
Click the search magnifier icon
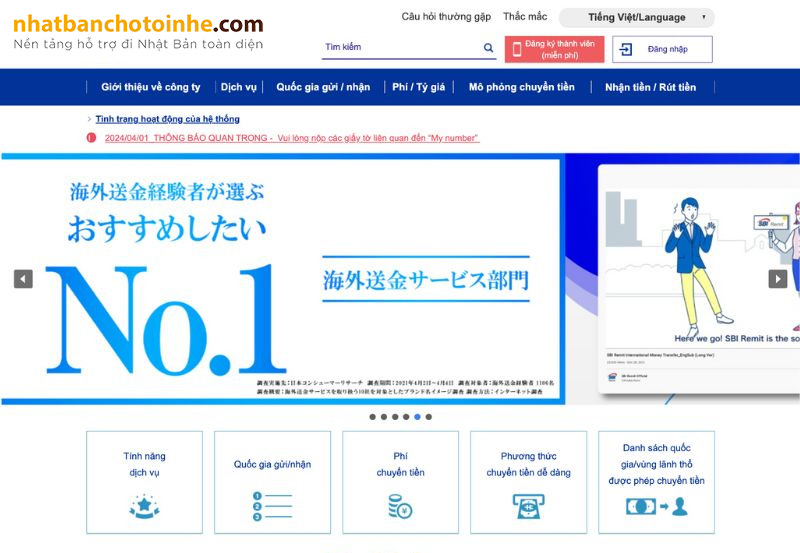coord(488,48)
